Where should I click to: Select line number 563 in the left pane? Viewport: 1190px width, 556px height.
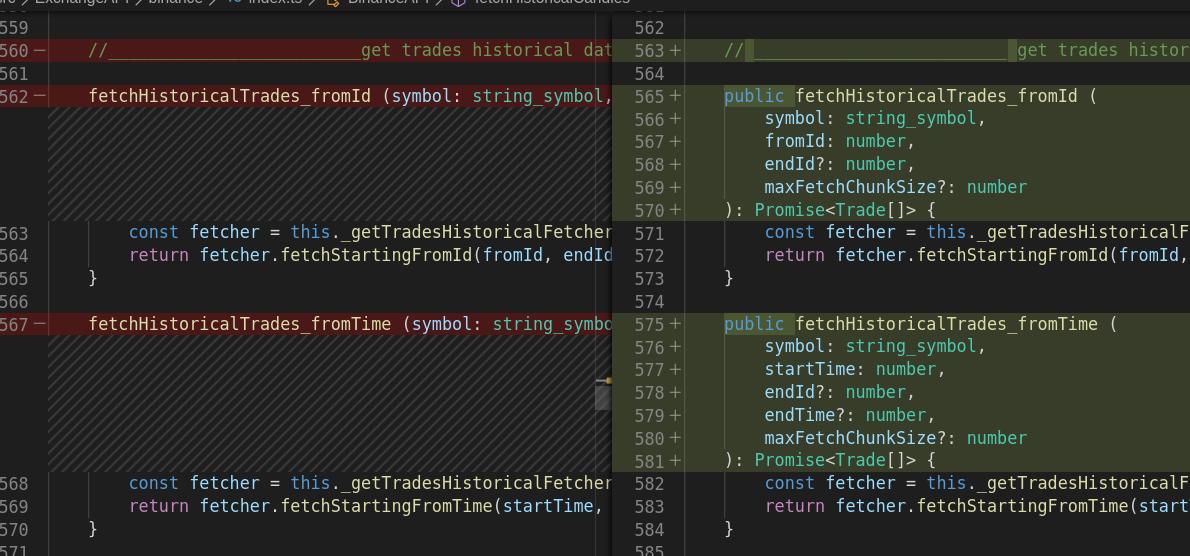[x=15, y=233]
